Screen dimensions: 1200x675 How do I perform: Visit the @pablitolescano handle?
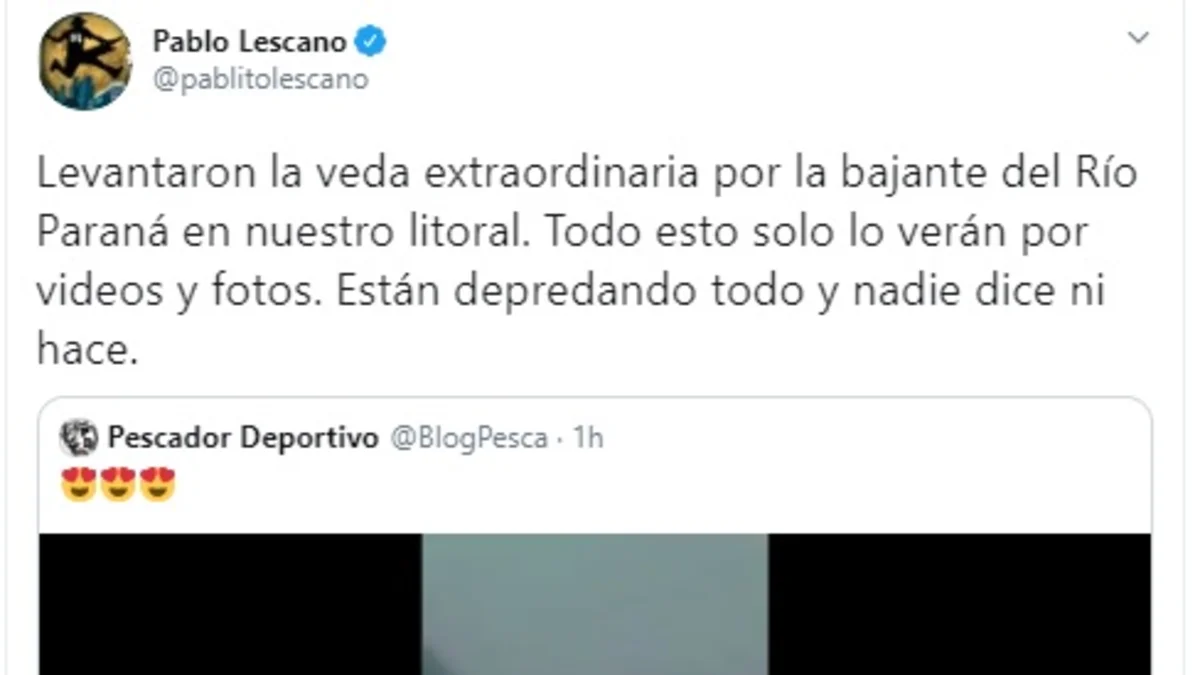pos(260,79)
